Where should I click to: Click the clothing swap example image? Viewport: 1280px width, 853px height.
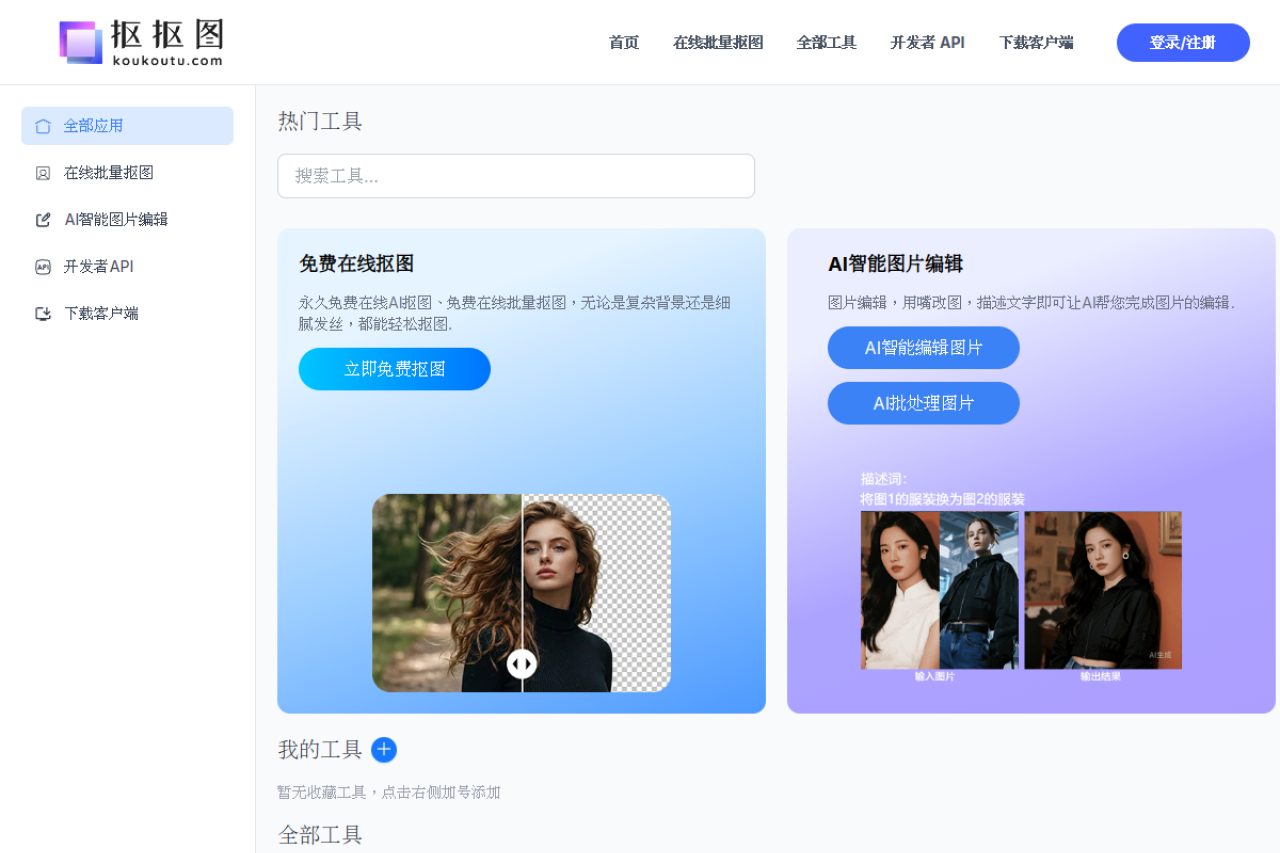pos(1021,590)
